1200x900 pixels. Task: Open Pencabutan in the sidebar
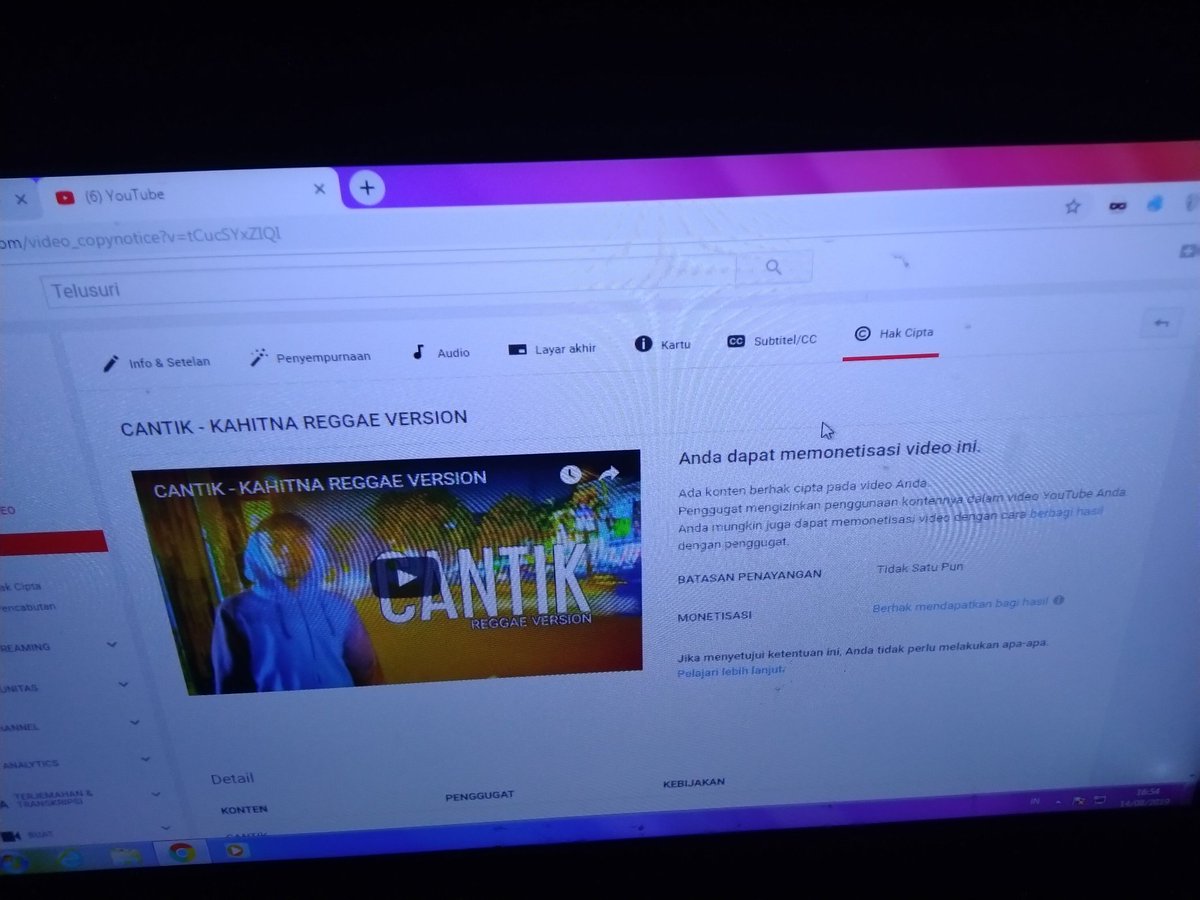click(x=28, y=607)
